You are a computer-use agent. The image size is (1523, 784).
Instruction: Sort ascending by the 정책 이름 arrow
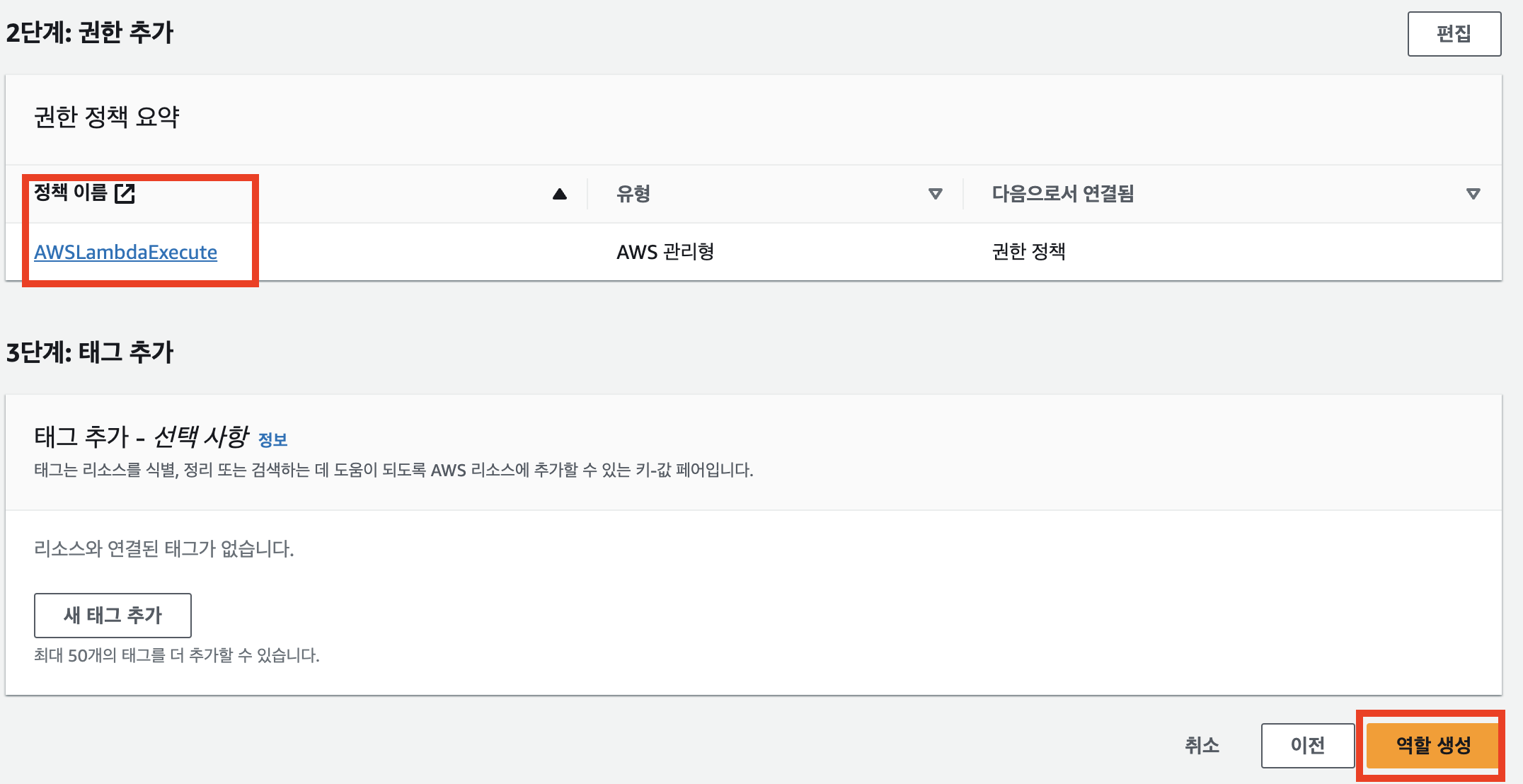(559, 194)
